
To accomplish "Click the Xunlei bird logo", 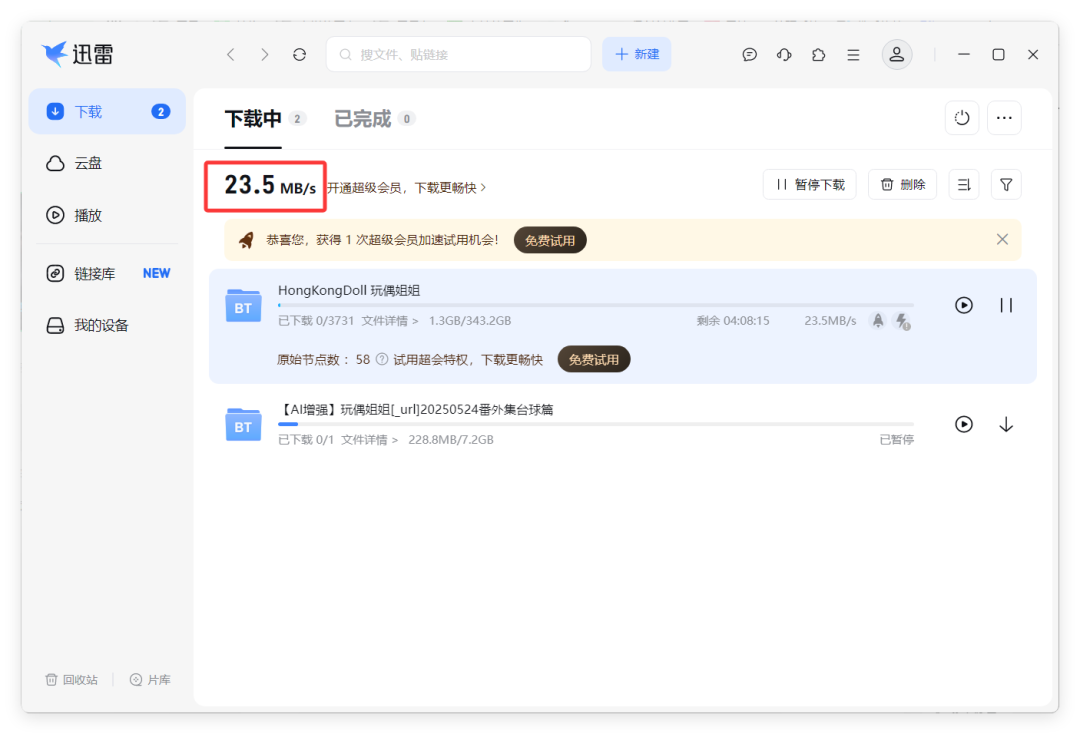I will click(54, 53).
